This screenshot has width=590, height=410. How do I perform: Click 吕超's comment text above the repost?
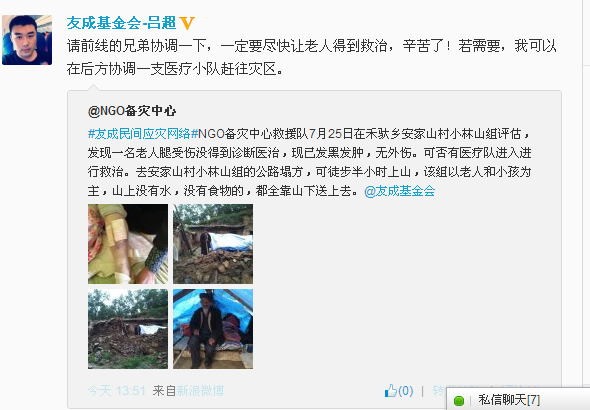[312, 57]
